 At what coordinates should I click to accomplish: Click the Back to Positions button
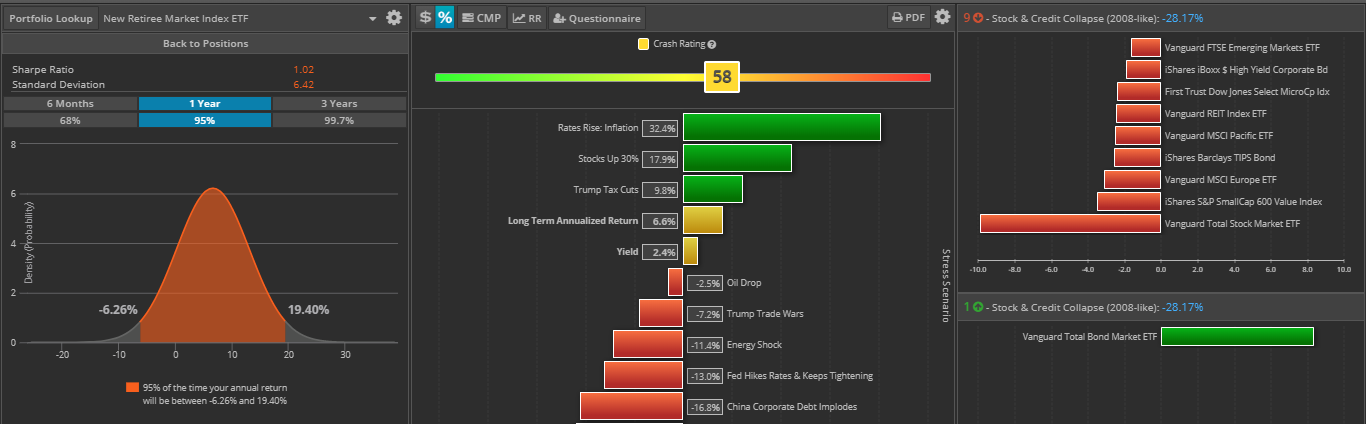[x=205, y=44]
